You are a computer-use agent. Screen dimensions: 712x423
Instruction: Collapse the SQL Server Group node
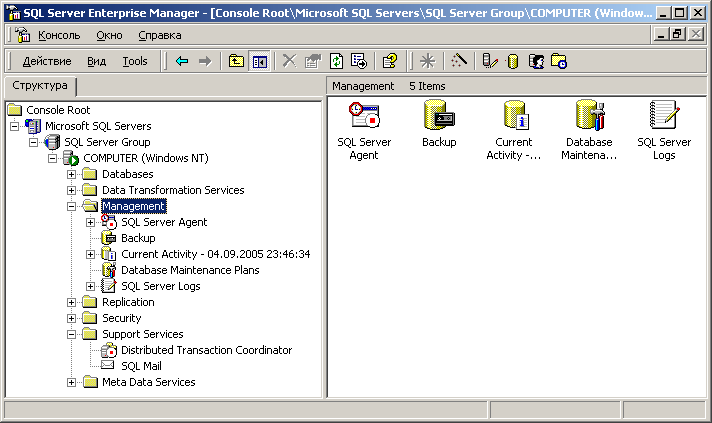(x=34, y=142)
